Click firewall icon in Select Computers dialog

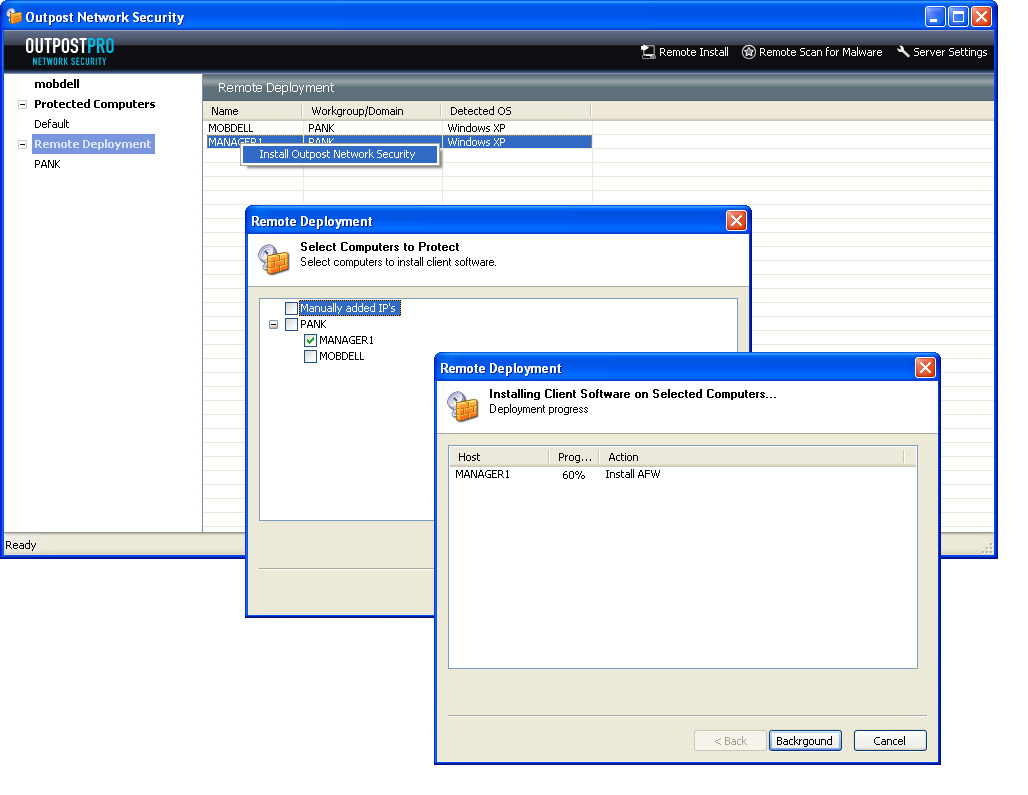(274, 258)
